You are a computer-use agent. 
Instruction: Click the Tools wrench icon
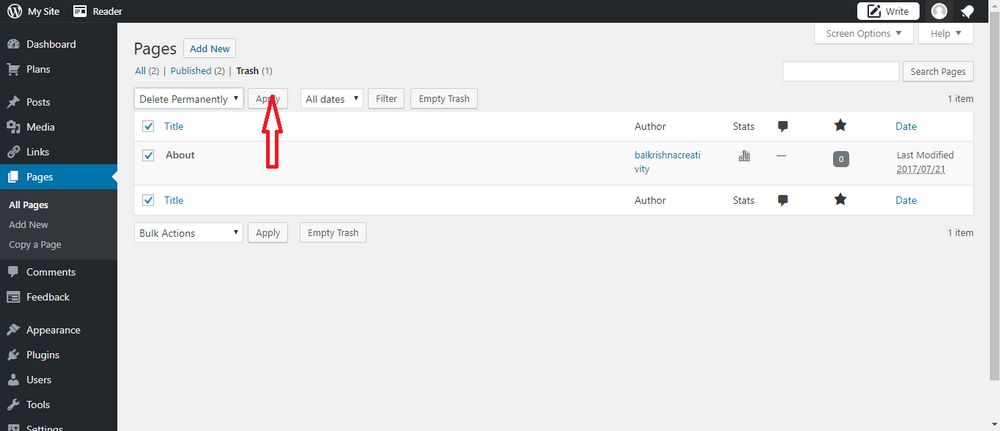13,405
